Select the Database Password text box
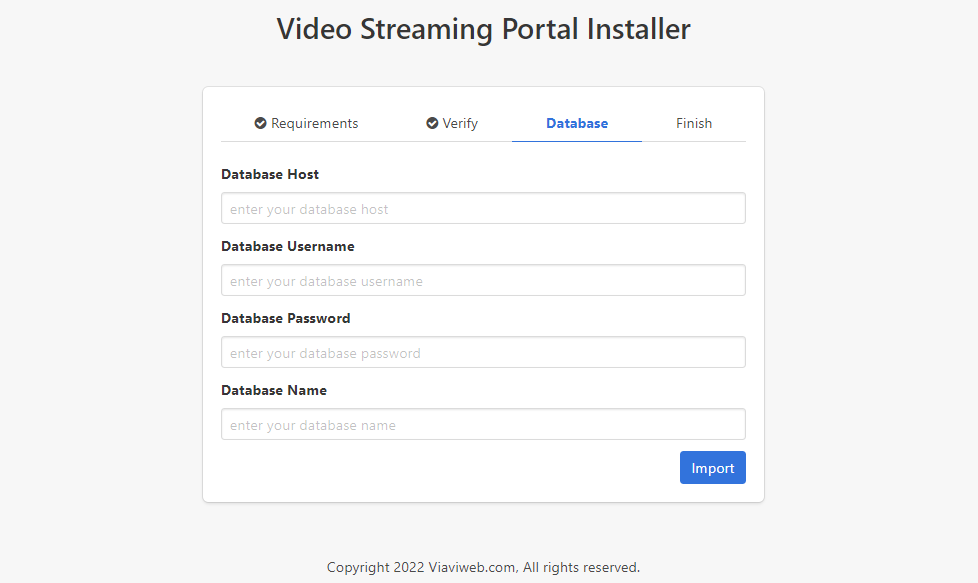Viewport: 978px width, 583px height. (x=483, y=353)
